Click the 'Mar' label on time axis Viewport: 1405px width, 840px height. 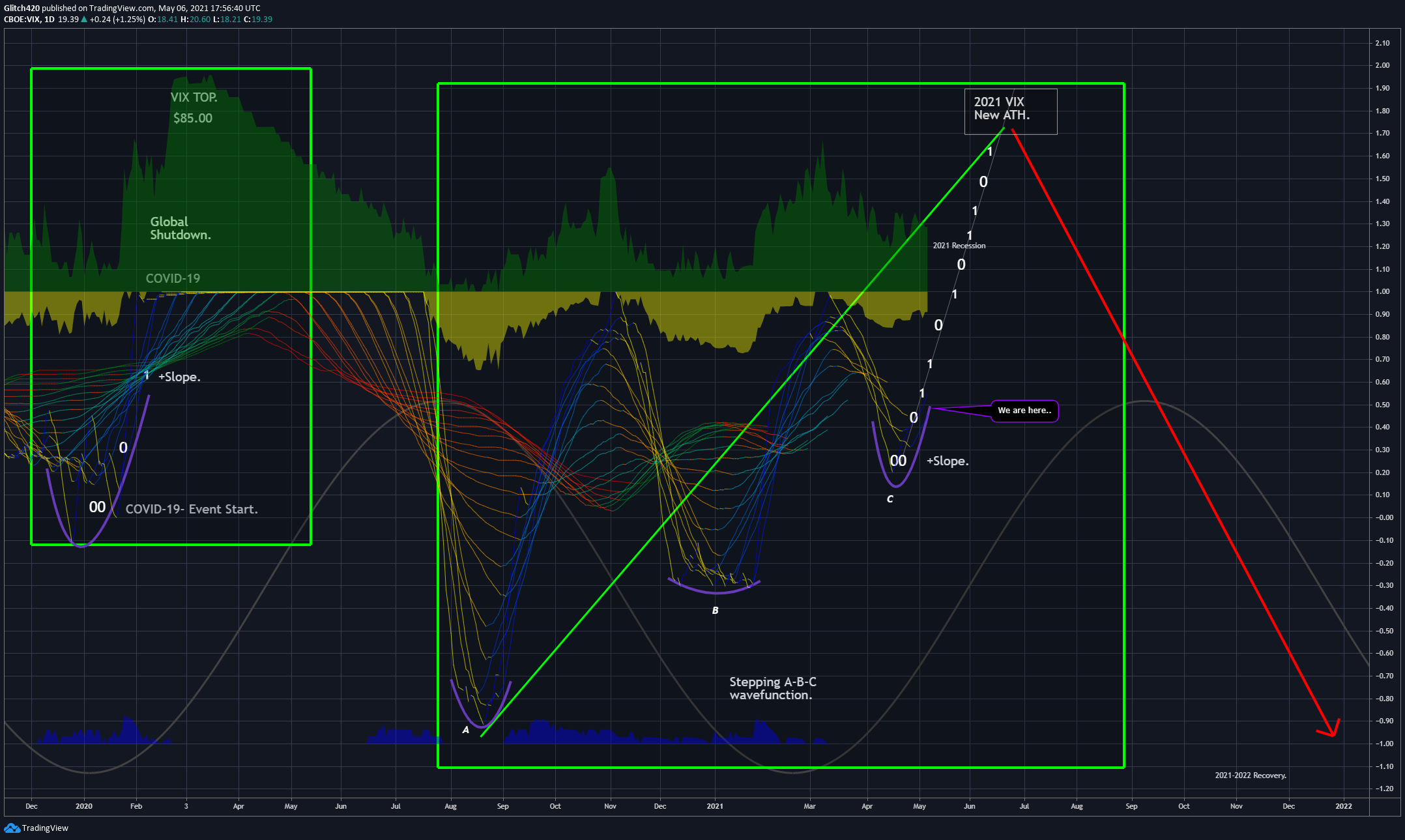point(809,806)
